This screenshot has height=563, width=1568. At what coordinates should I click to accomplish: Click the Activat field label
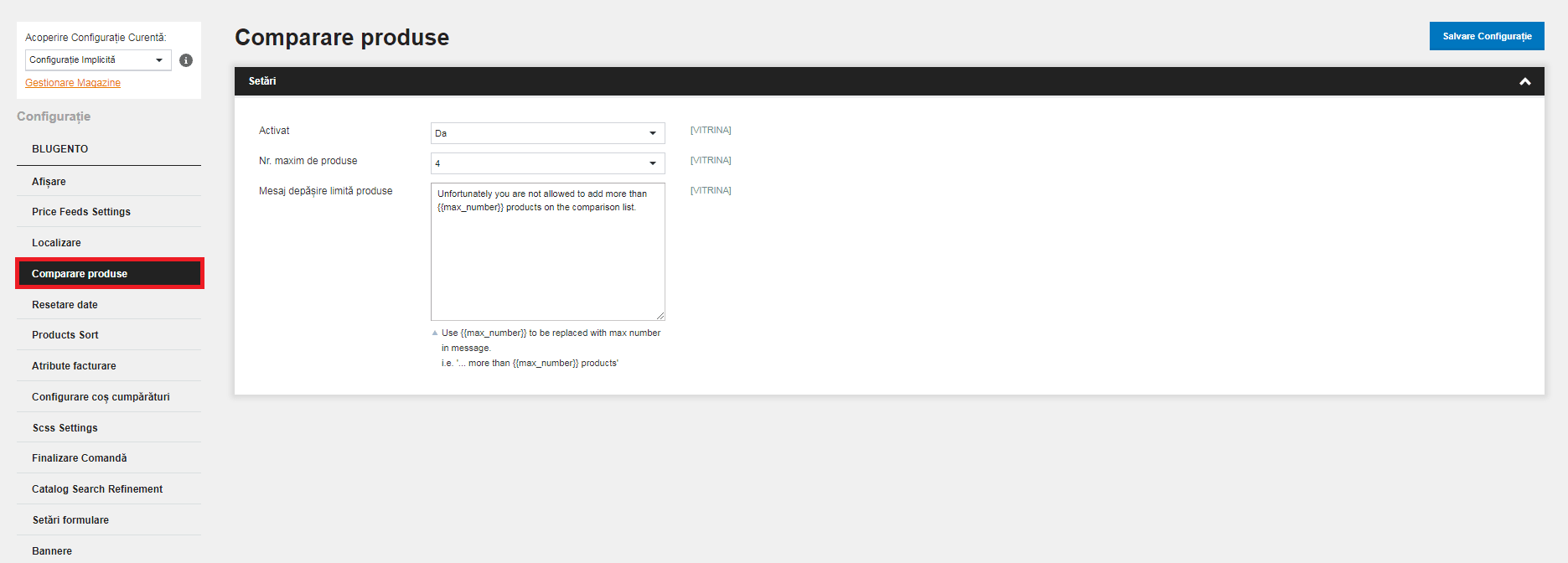[x=274, y=131]
